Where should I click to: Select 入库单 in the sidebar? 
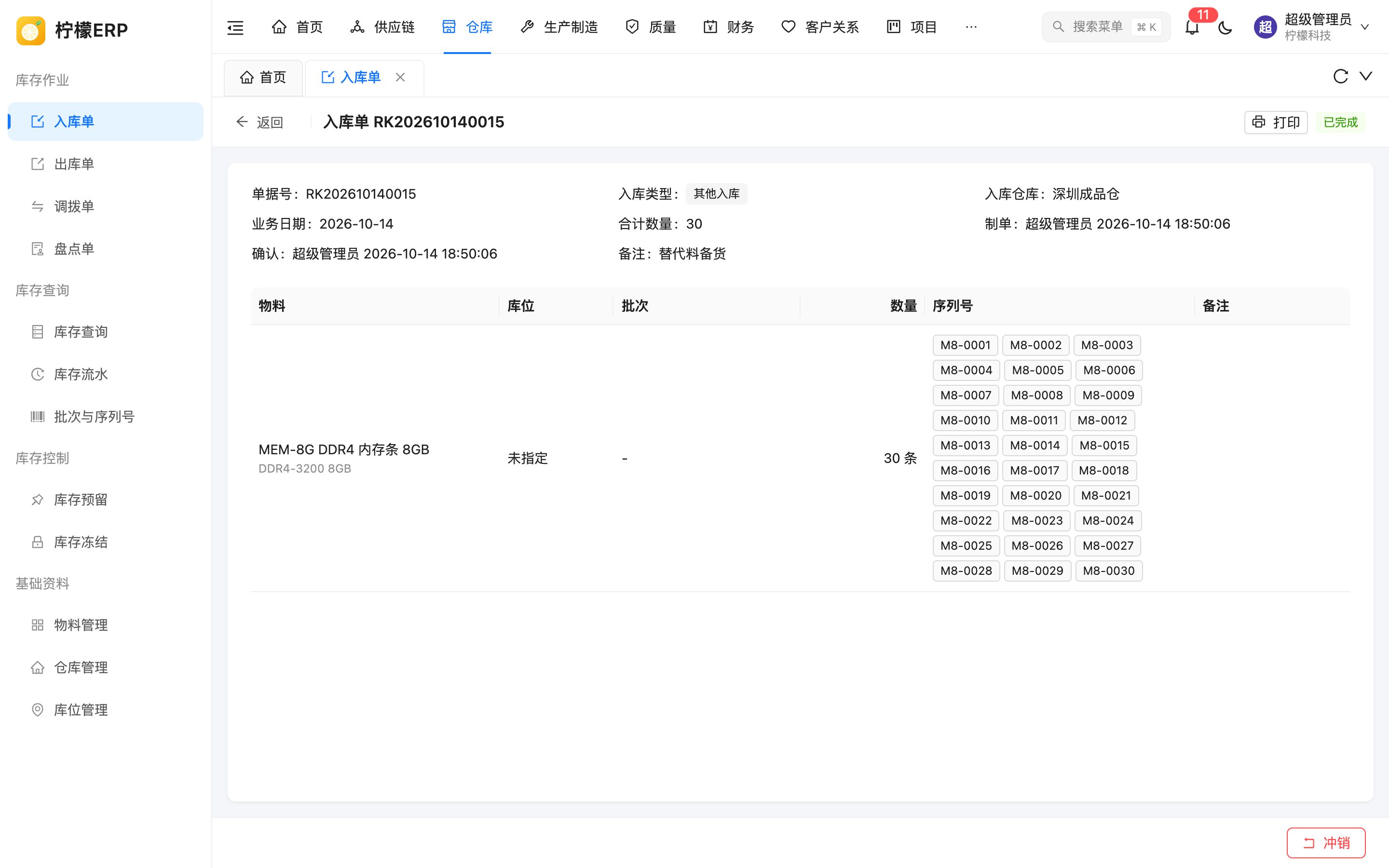pyautogui.click(x=106, y=122)
